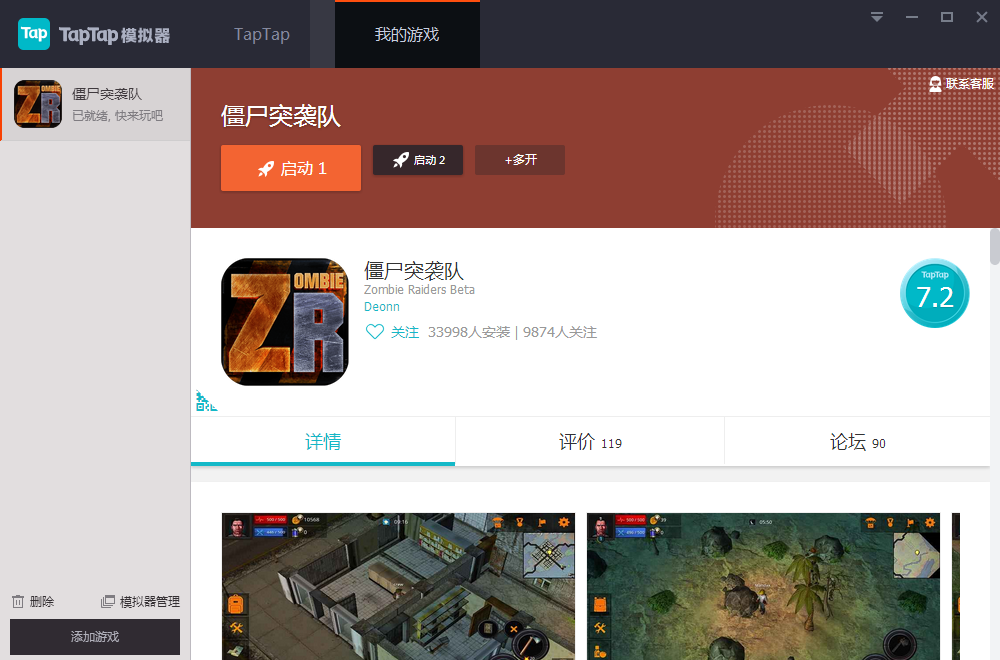Screen dimensions: 1000x660
Task: Click the trash delete icon
Action: 18,601
